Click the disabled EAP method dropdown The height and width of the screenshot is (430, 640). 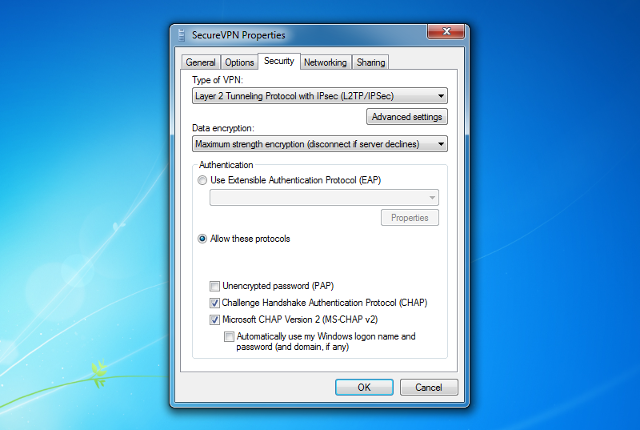point(324,197)
